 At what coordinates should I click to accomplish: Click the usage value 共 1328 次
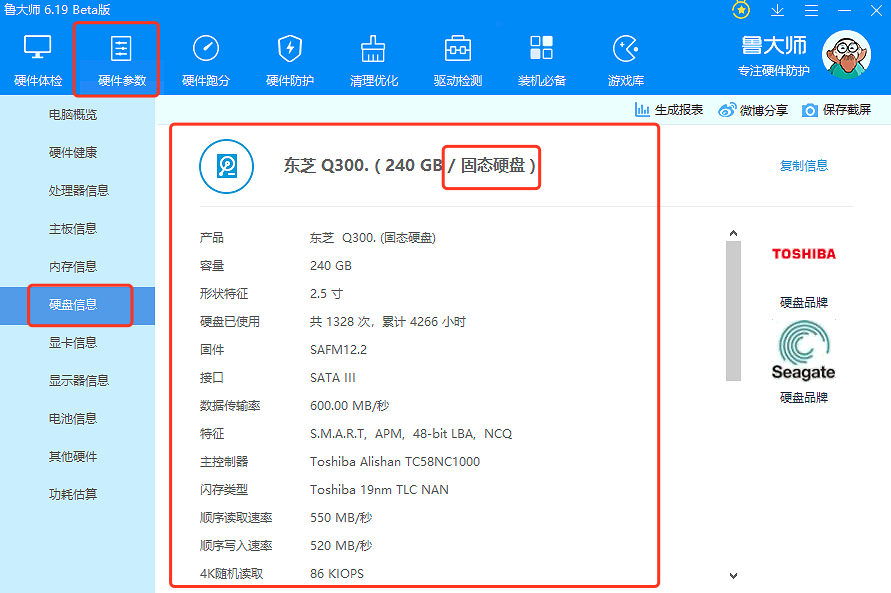341,321
